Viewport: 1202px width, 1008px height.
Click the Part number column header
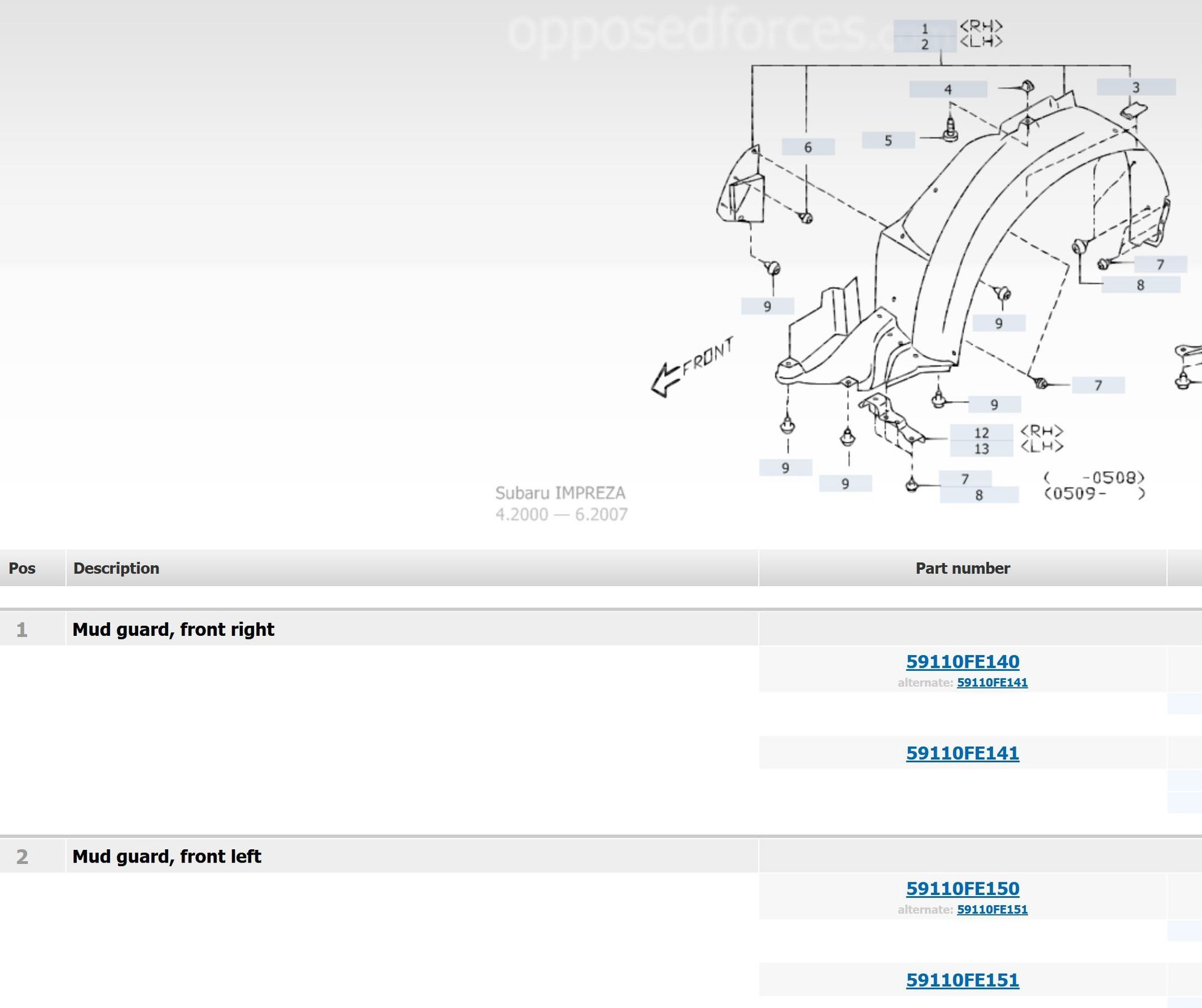coord(962,568)
